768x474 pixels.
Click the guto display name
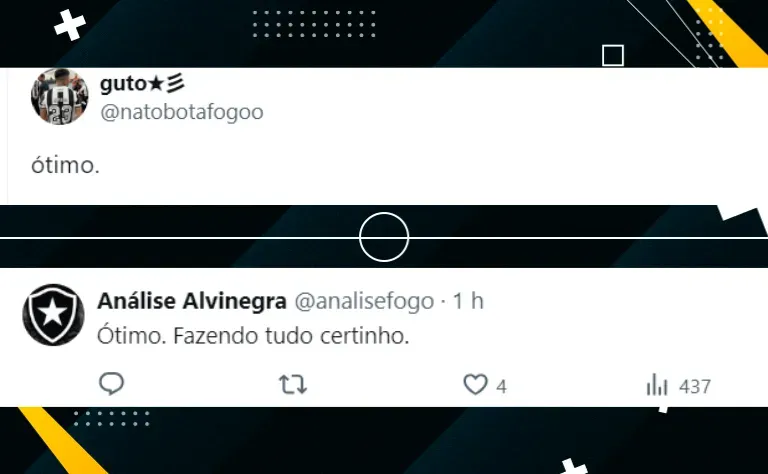click(142, 84)
